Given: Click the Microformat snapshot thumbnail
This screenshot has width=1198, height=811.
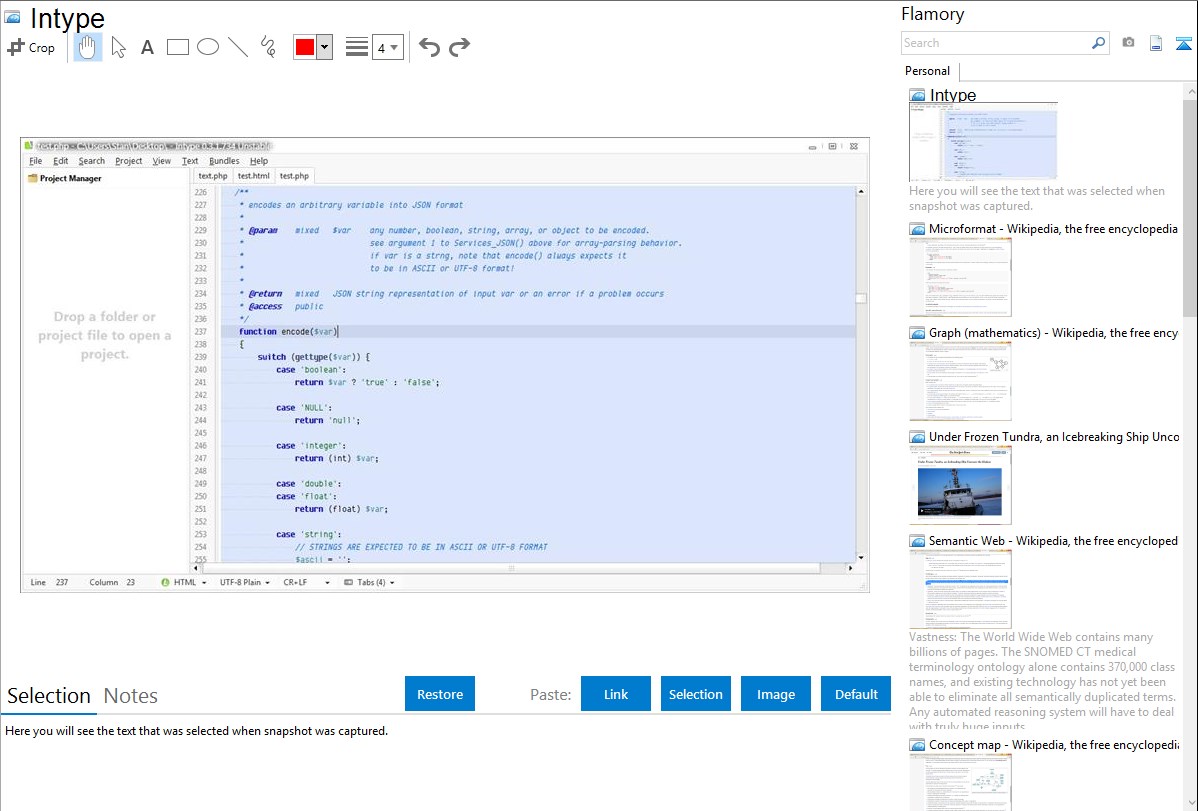Looking at the screenshot, I should coord(960,277).
